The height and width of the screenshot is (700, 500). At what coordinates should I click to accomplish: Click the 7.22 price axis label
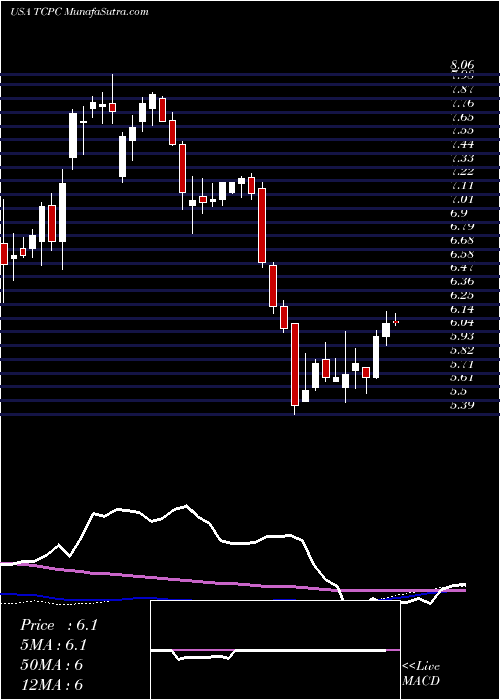click(x=463, y=171)
